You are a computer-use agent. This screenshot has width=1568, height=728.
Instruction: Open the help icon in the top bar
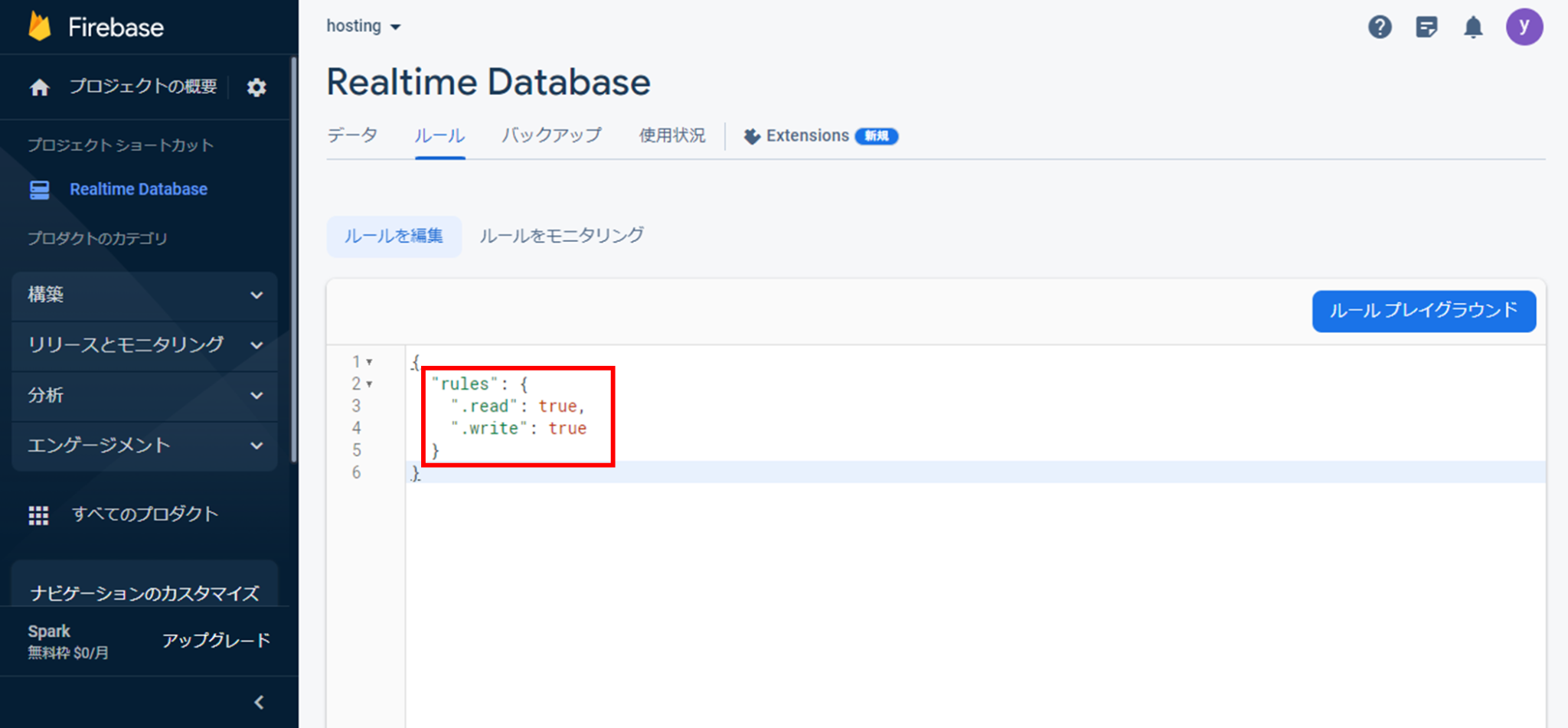coord(1380,26)
